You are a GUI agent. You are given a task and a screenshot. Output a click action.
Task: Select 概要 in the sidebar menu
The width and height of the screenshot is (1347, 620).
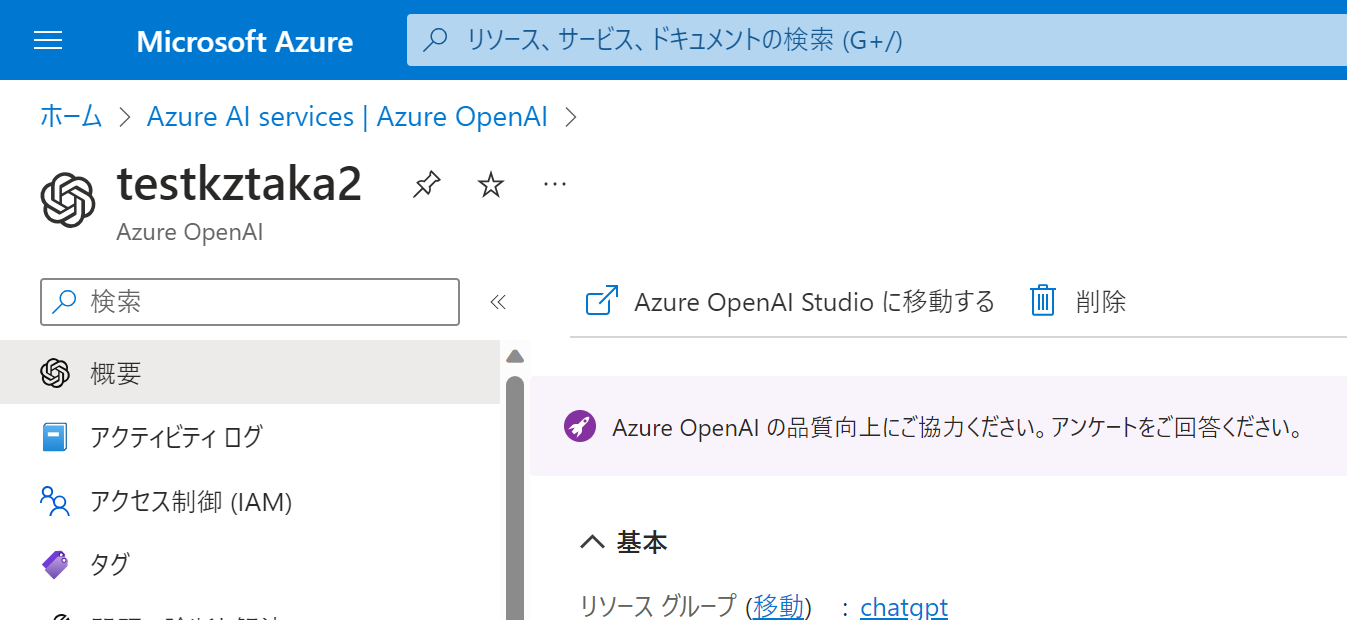pyautogui.click(x=116, y=373)
